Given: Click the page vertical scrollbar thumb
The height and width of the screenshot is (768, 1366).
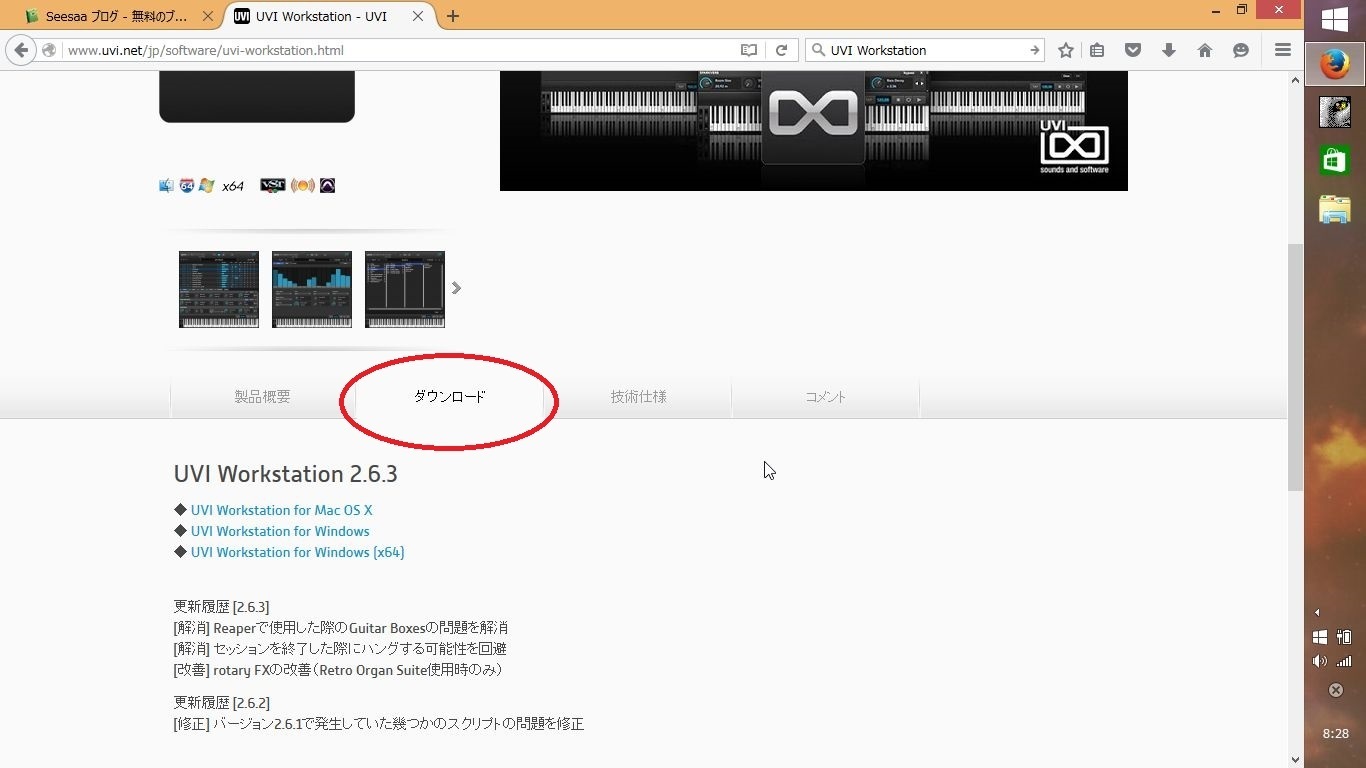Looking at the screenshot, I should point(1296,366).
